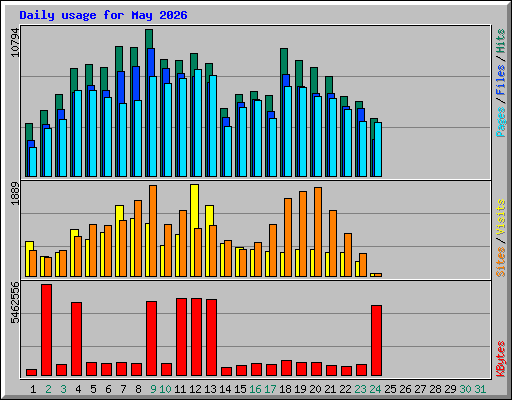Select day label 27 on the x-axis
The height and width of the screenshot is (400, 512).
click(x=420, y=389)
